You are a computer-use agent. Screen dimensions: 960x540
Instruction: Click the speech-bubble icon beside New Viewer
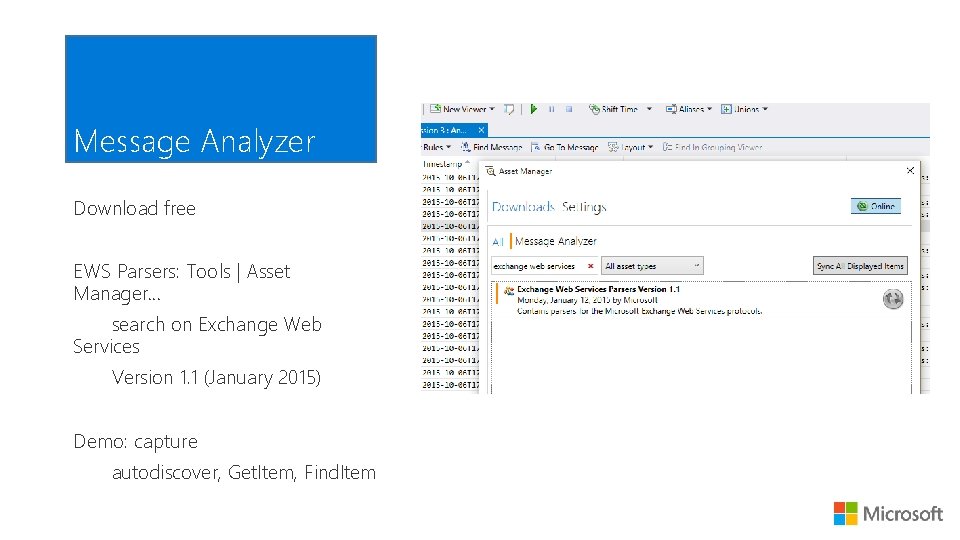pyautogui.click(x=509, y=110)
